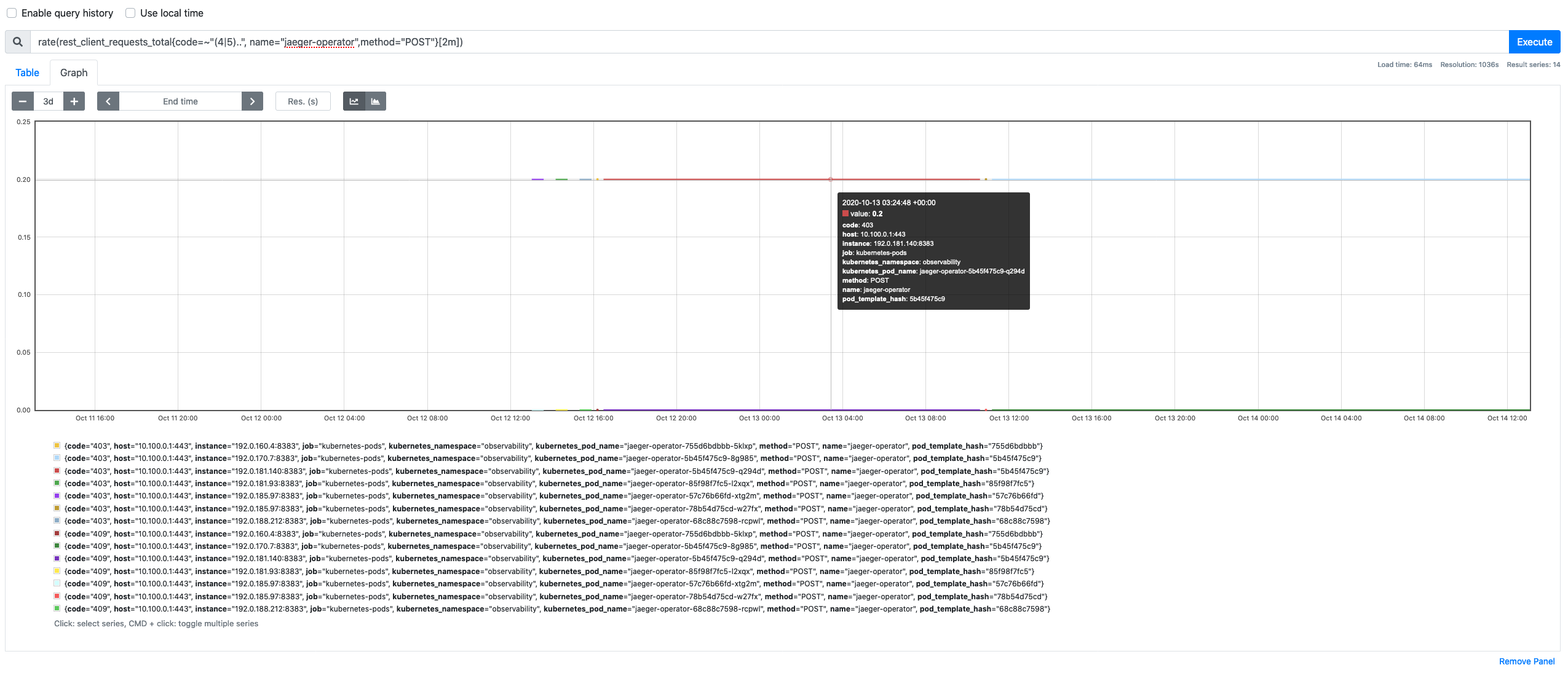Click the right chevron to shift time forward
Image resolution: width=1568 pixels, height=673 pixels.
252,101
